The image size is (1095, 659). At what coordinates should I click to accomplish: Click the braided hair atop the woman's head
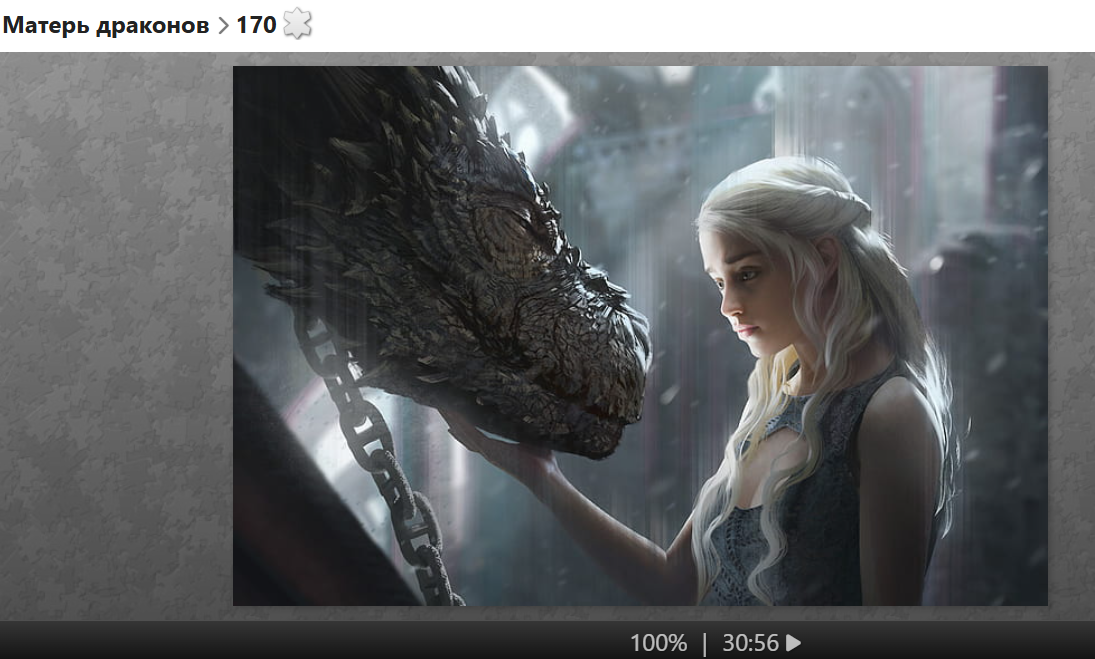pyautogui.click(x=820, y=195)
